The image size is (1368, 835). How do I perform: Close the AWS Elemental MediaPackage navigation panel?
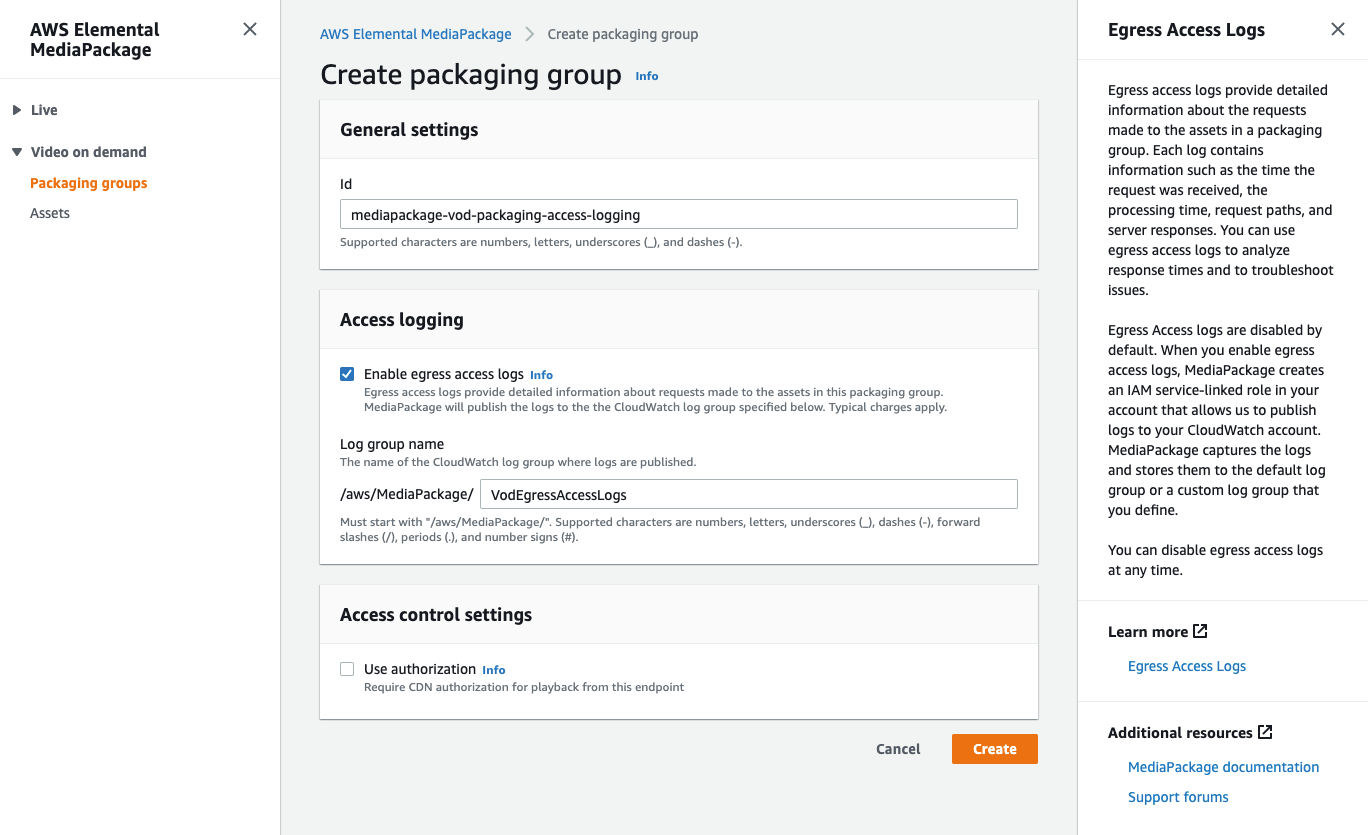(250, 29)
